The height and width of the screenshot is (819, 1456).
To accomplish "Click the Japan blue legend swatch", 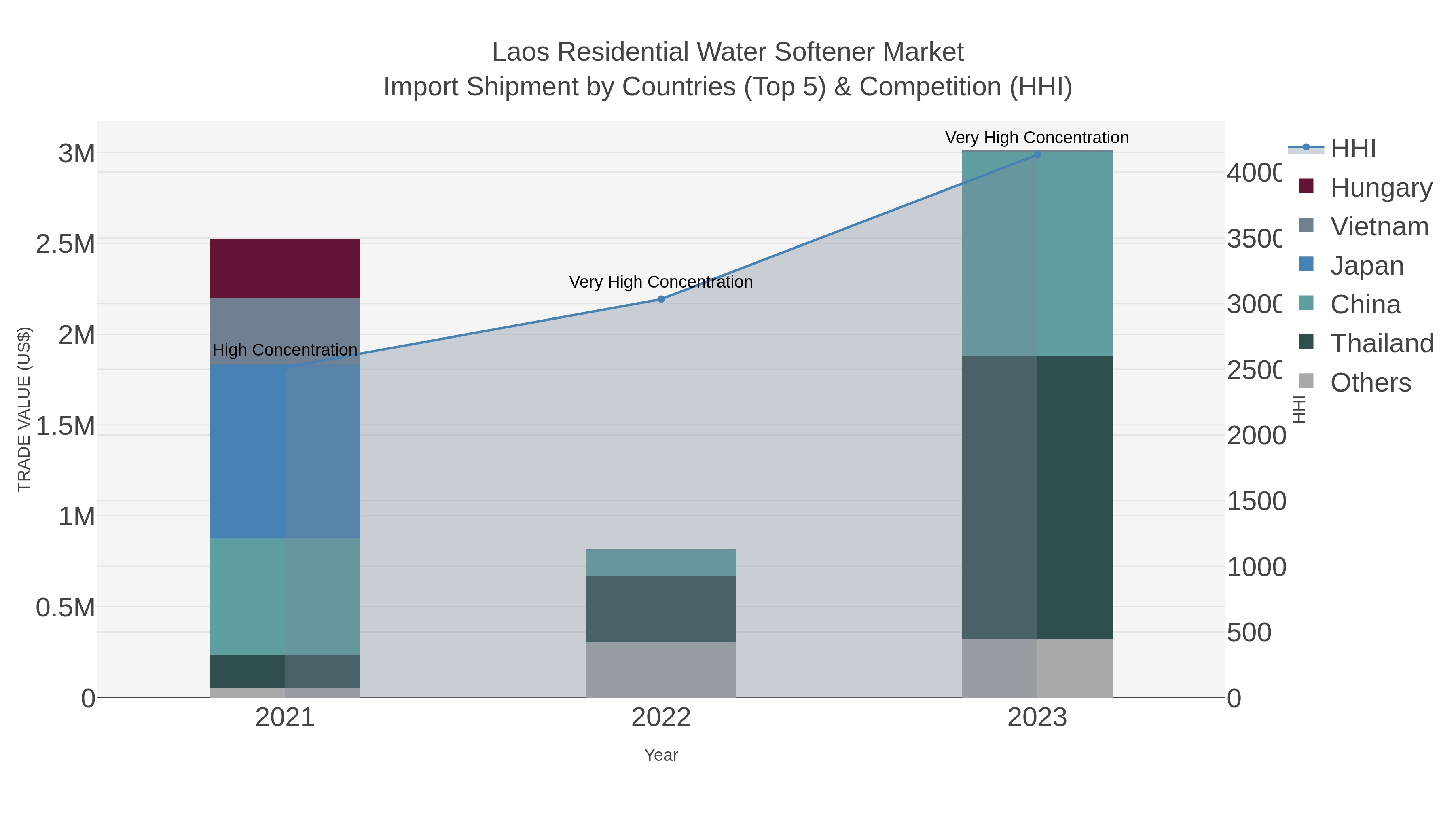I will click(1306, 263).
